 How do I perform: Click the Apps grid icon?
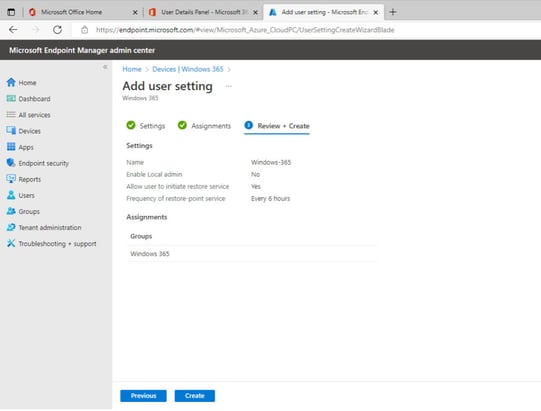11,147
